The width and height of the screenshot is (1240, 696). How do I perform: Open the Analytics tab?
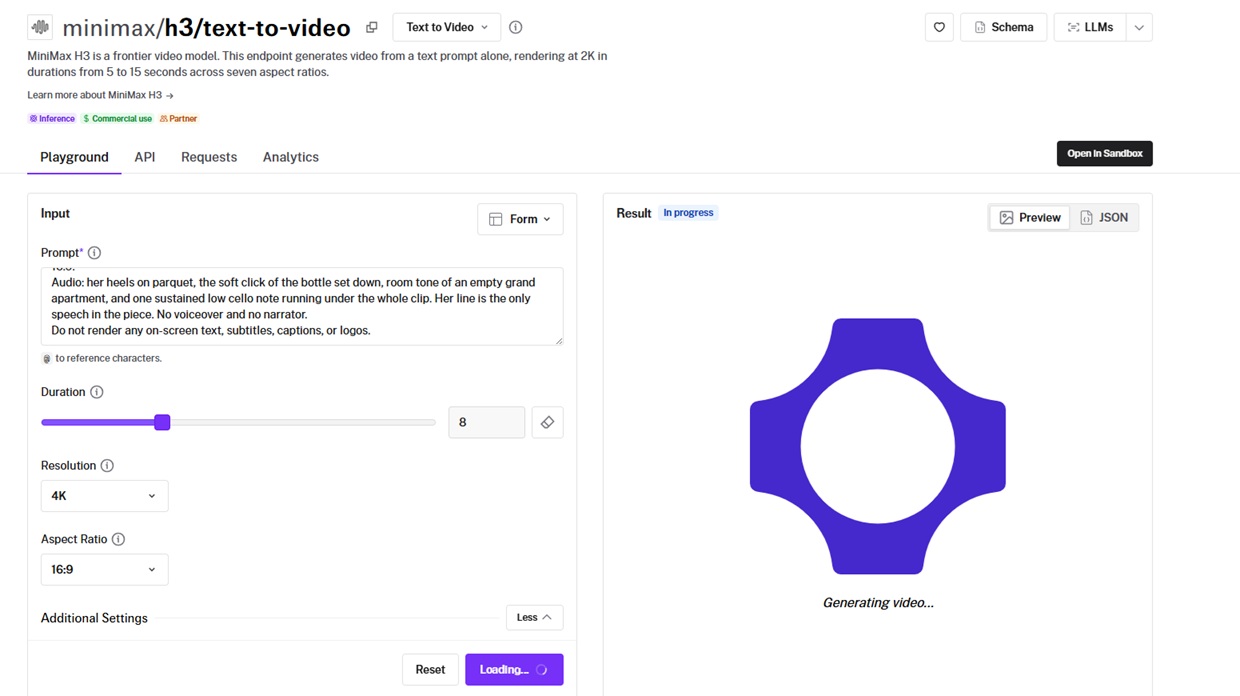pyautogui.click(x=291, y=157)
